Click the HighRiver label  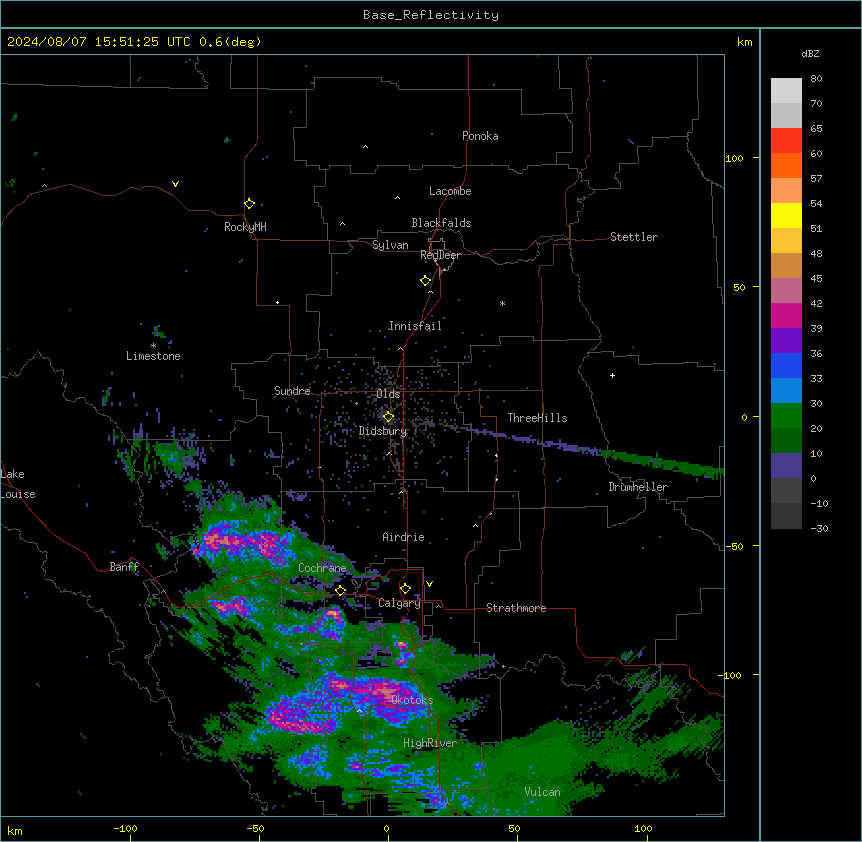point(430,743)
